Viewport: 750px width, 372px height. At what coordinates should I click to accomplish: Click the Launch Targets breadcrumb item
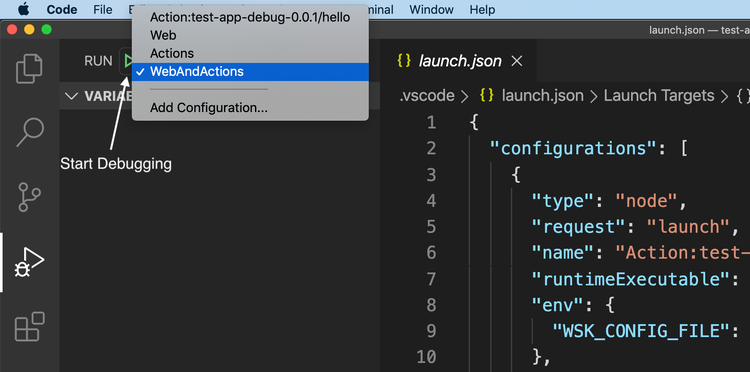(659, 96)
